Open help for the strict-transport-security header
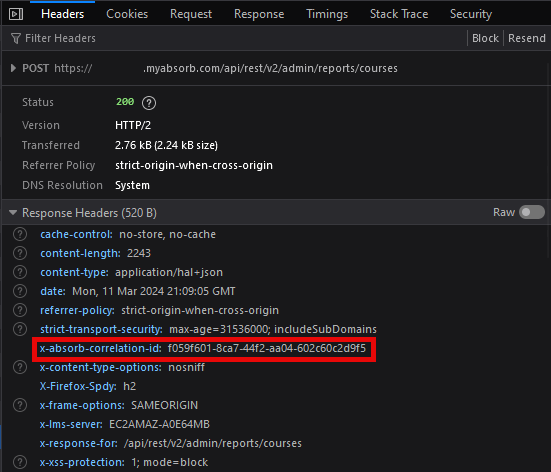This screenshot has width=551, height=472. tap(20, 329)
